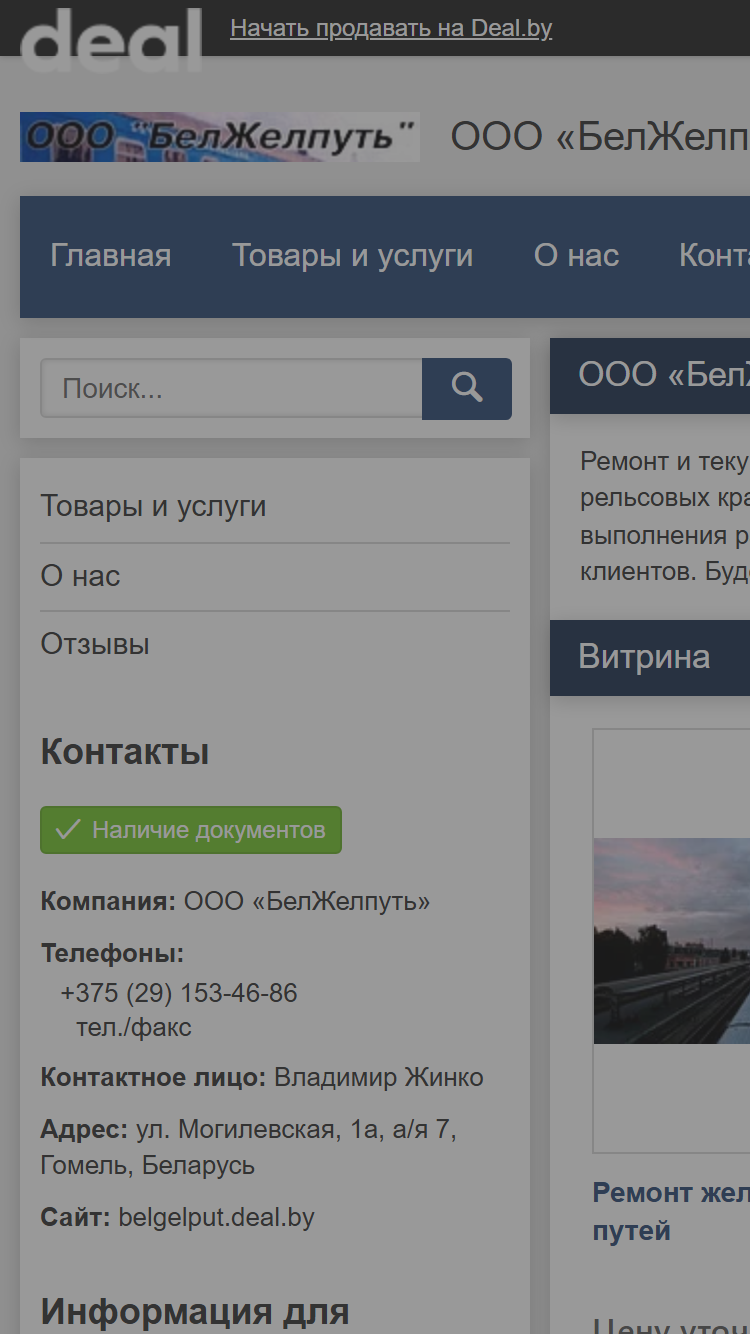The width and height of the screenshot is (750, 1334).
Task: Click the Контакты sidebar heading
Action: coord(125,752)
